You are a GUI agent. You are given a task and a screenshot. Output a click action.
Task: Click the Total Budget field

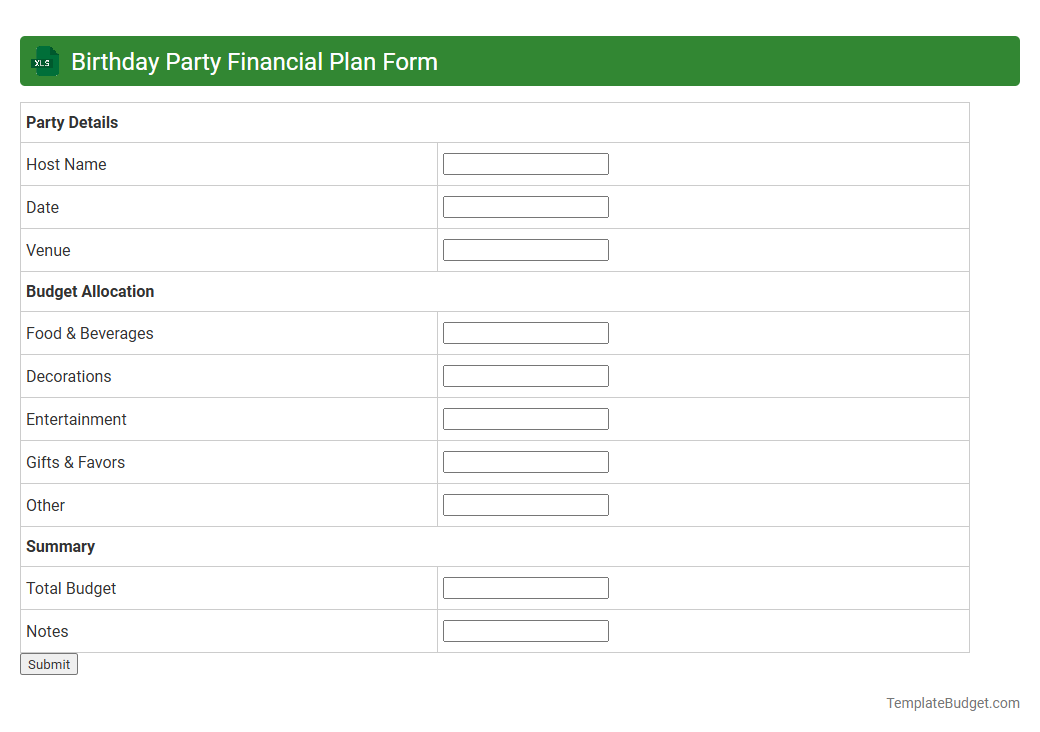(525, 587)
